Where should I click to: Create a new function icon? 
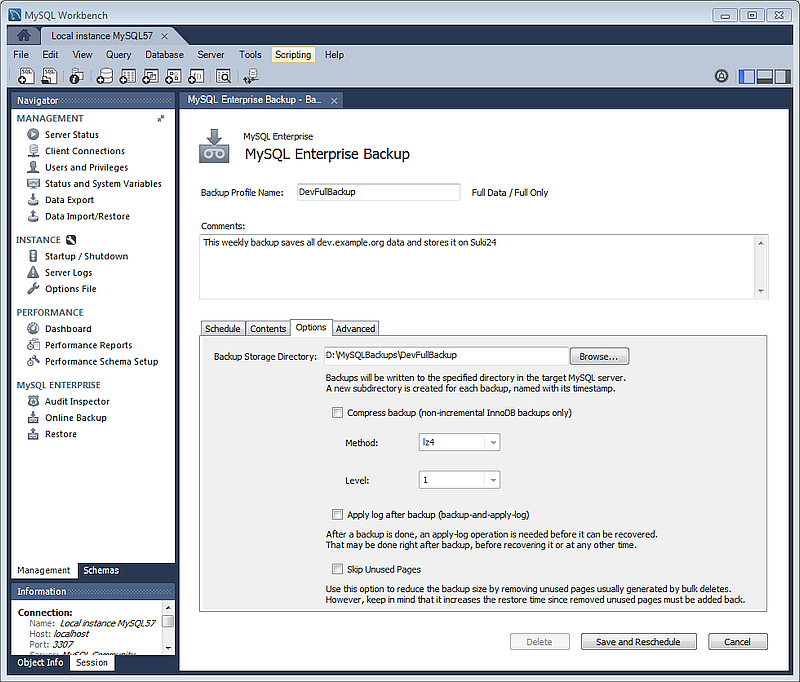(196, 76)
